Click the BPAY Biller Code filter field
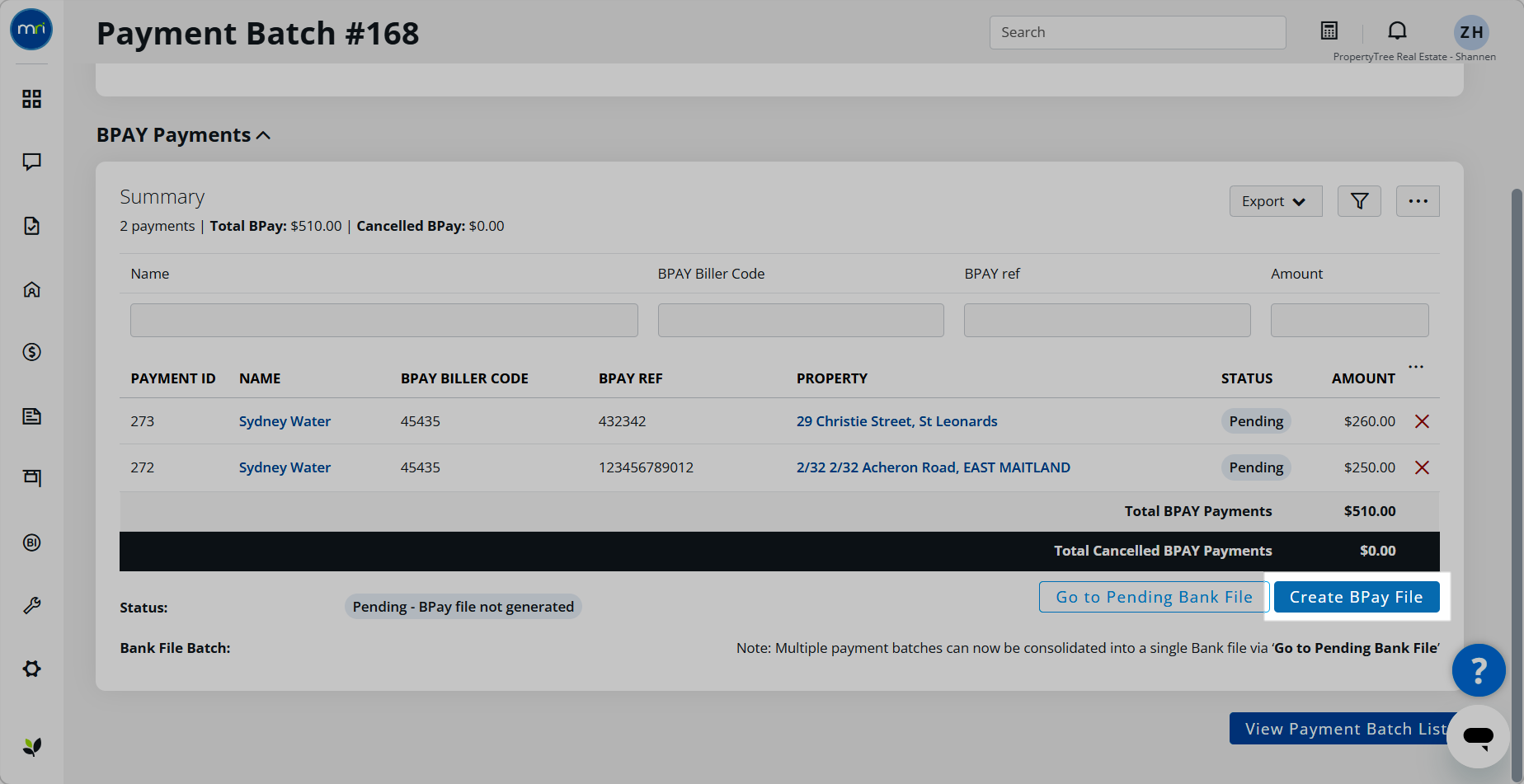Screen dimensions: 1524x784 pos(801,320)
